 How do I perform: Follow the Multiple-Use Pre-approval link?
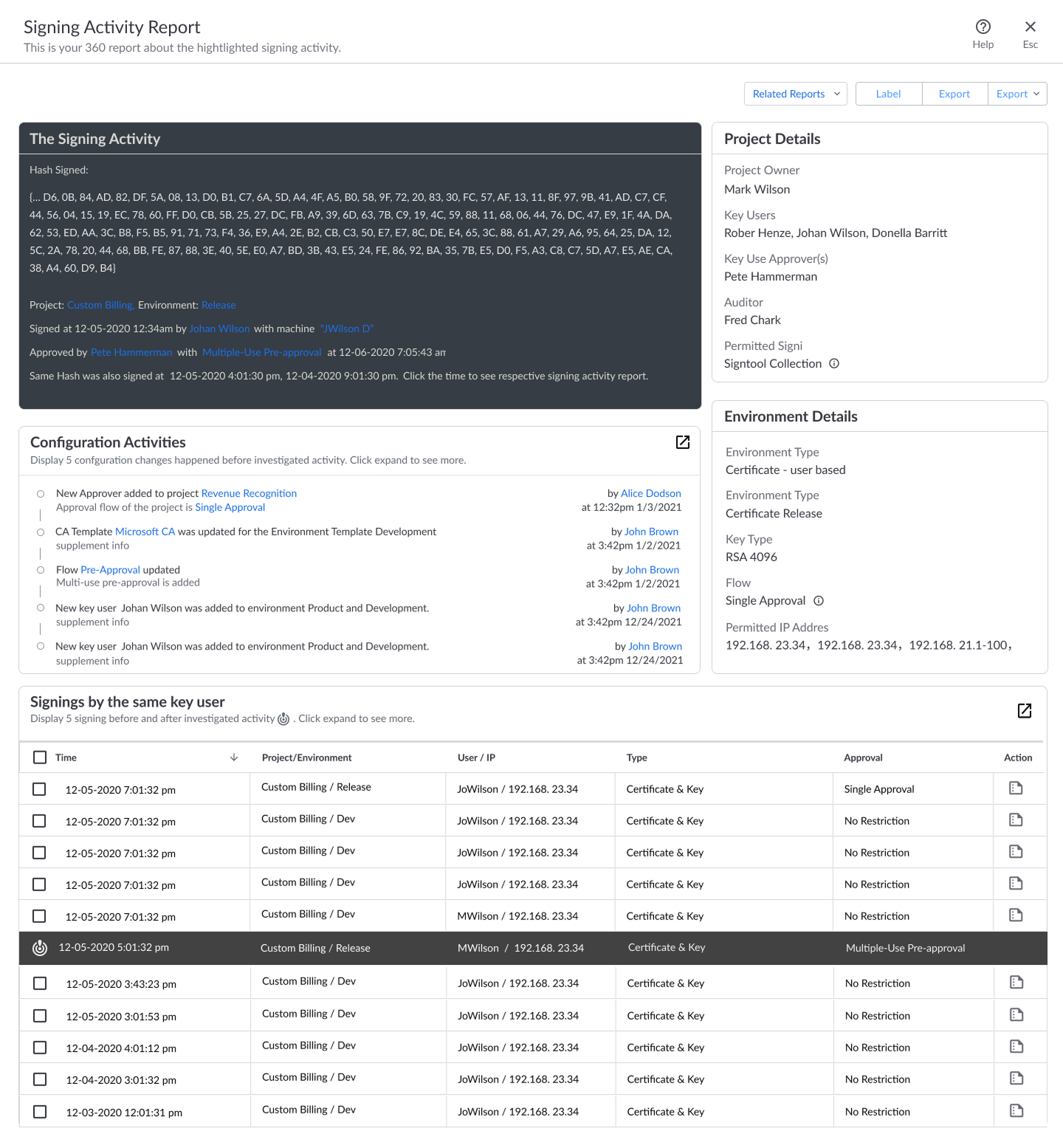(262, 352)
